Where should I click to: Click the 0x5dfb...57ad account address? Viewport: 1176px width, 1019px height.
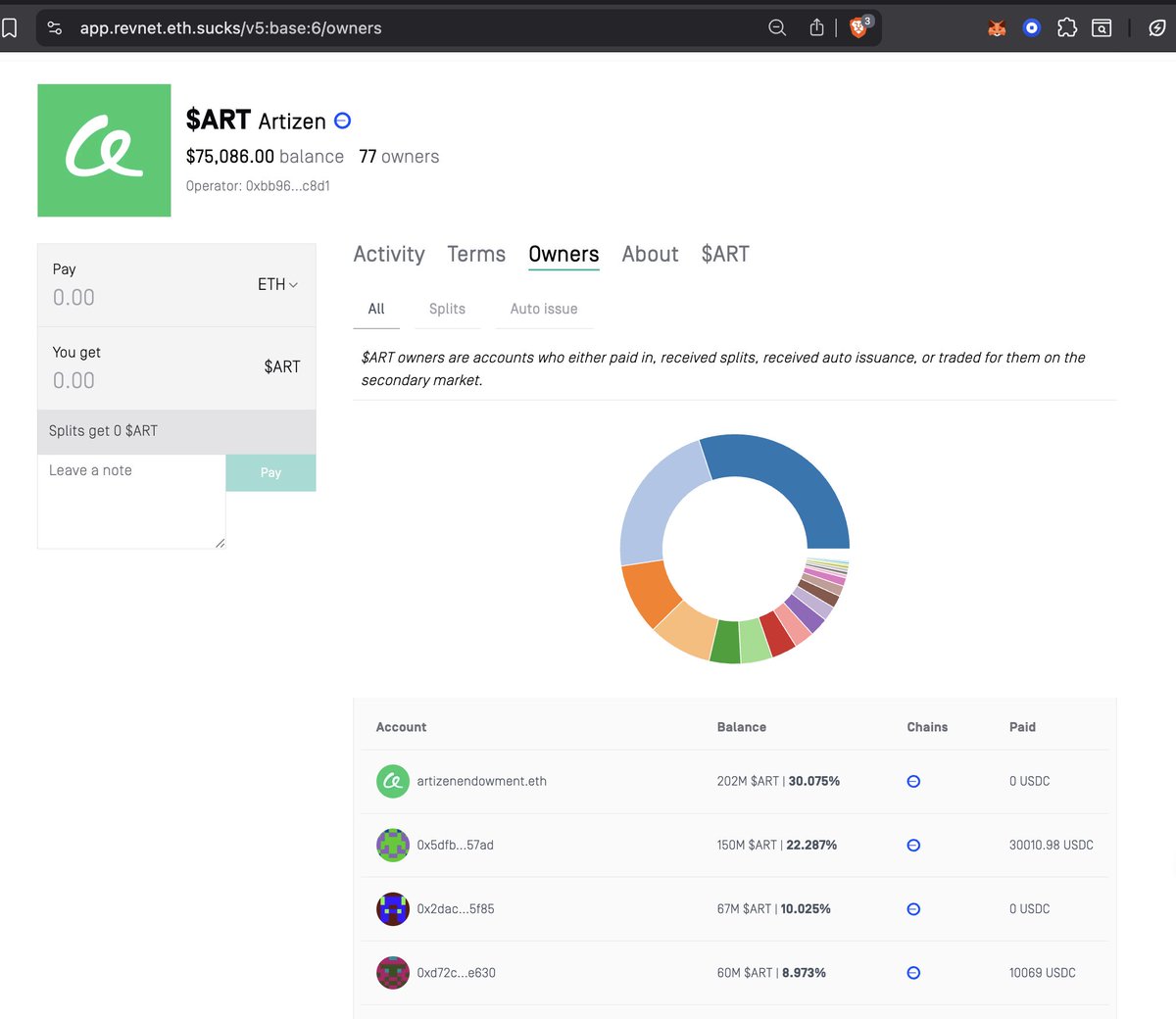pyautogui.click(x=456, y=845)
